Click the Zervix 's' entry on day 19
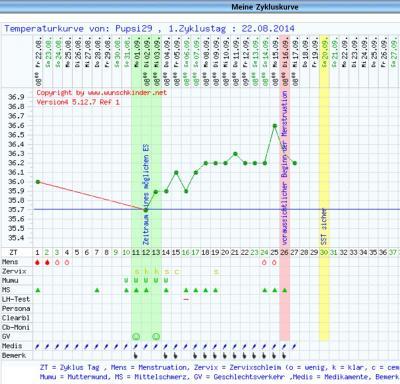This screenshot has width=400, height=384. click(216, 272)
